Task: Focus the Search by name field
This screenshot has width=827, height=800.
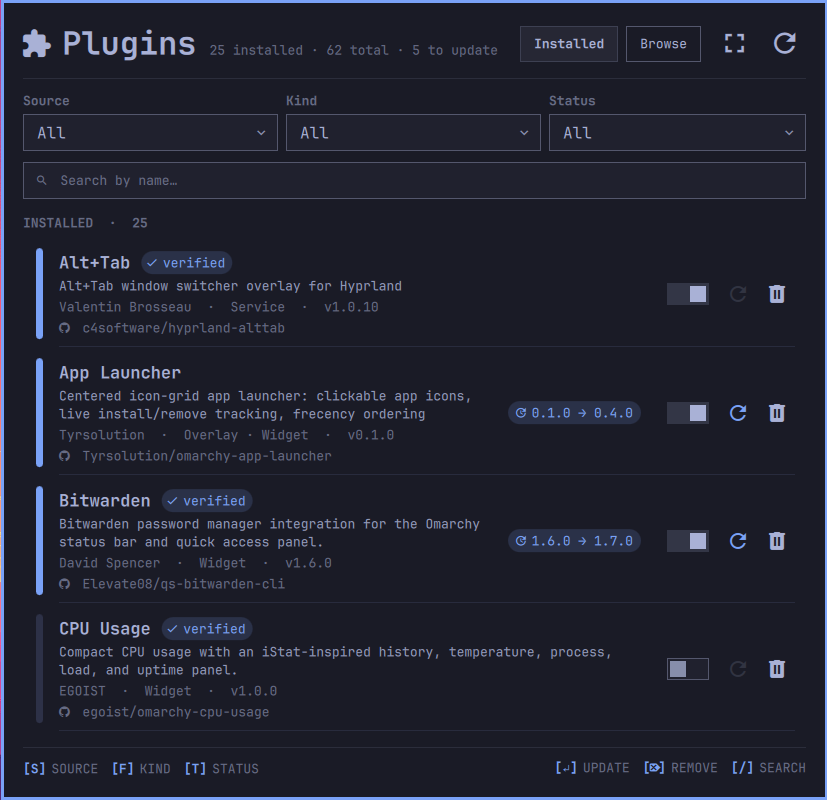Action: [x=414, y=181]
